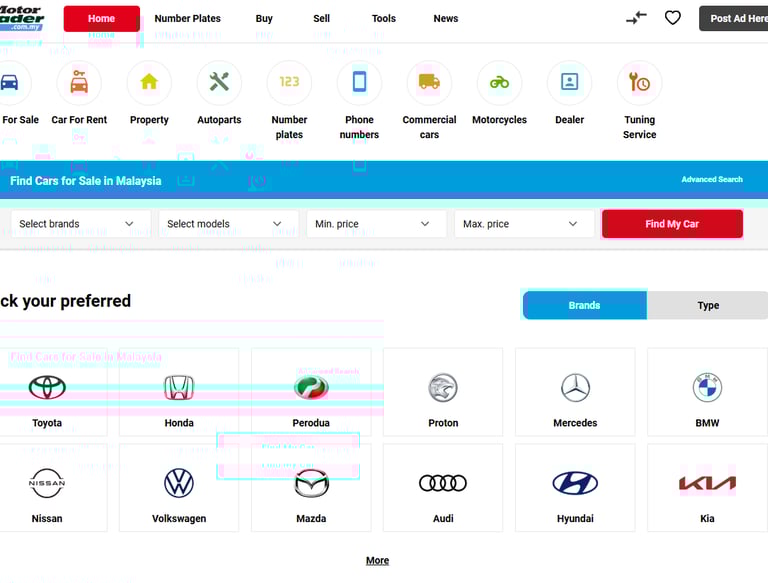Open the Number Plates menu
Screen dimensions: 768x583
pyautogui.click(x=188, y=19)
